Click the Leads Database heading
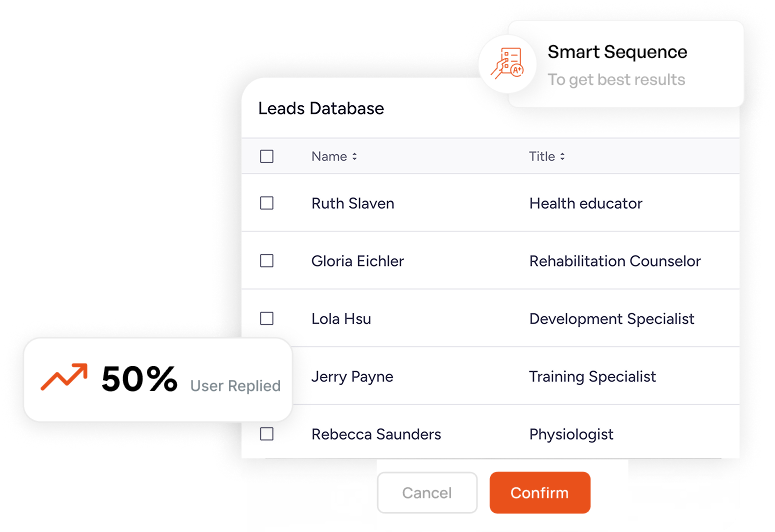The image size is (775, 532). (321, 108)
